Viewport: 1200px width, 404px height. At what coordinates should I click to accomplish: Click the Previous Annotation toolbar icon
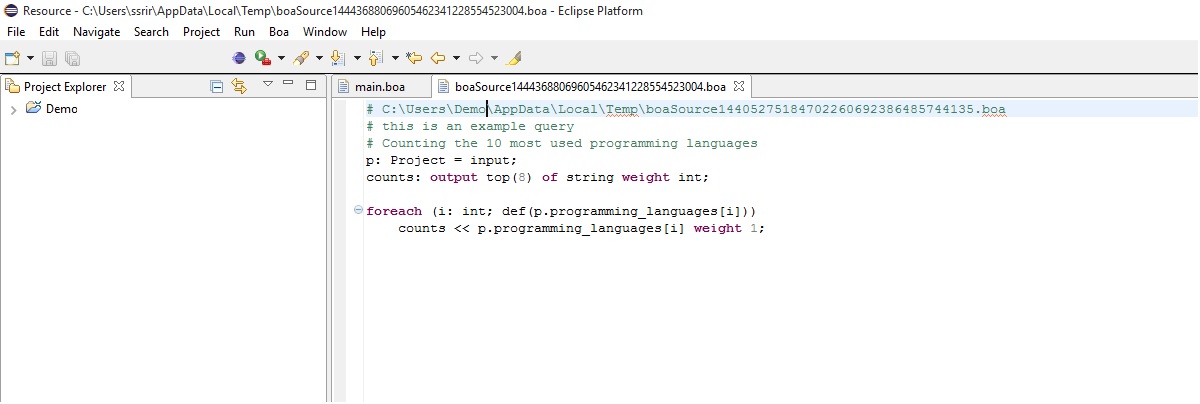(376, 59)
